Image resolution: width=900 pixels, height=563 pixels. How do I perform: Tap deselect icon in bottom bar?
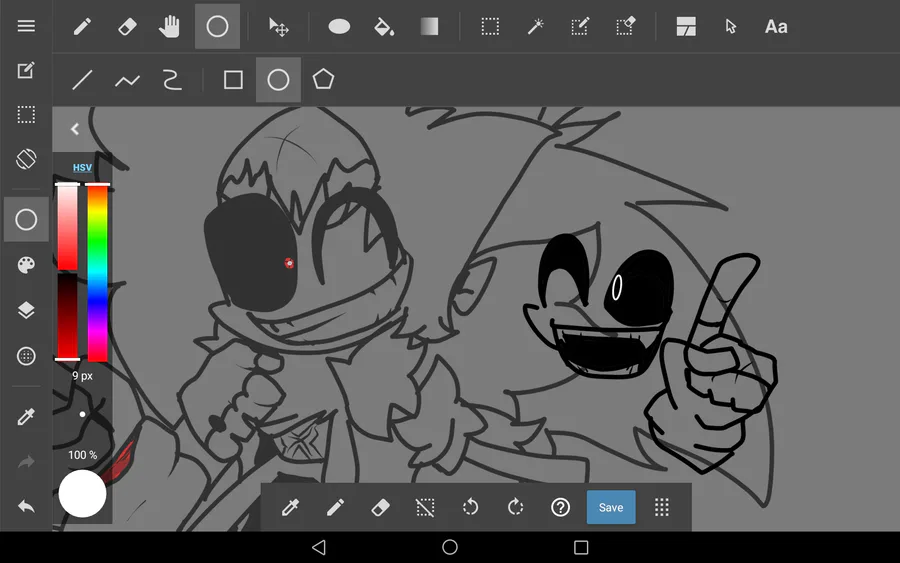(425, 507)
